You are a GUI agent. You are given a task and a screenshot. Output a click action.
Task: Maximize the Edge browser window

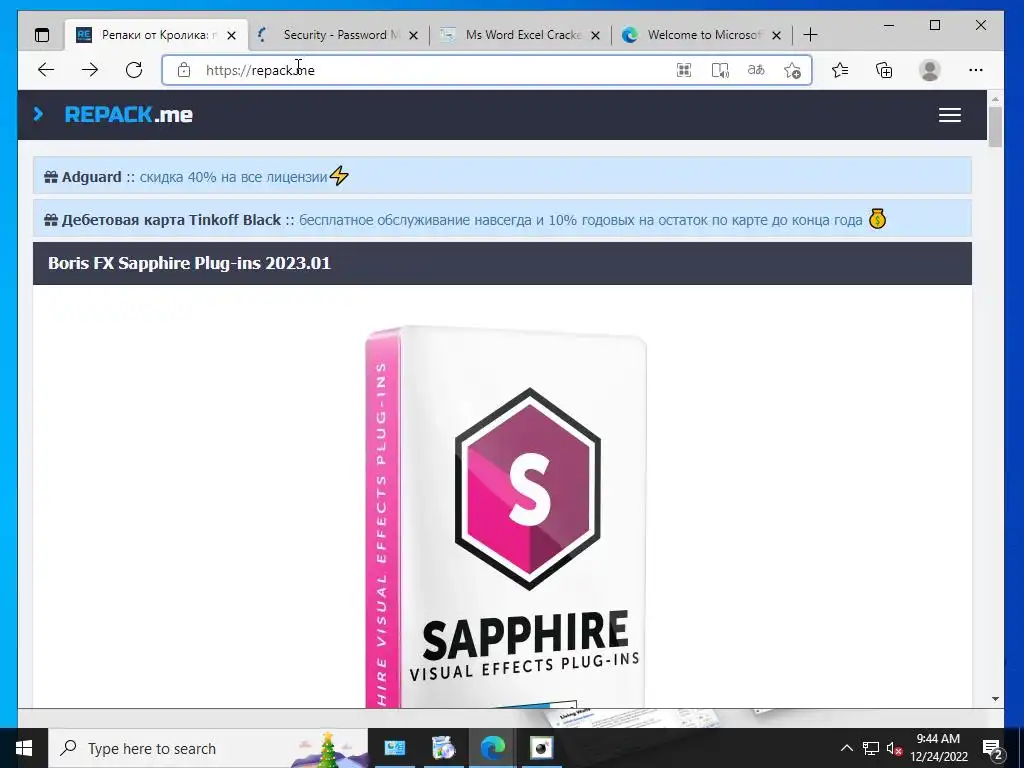(935, 25)
